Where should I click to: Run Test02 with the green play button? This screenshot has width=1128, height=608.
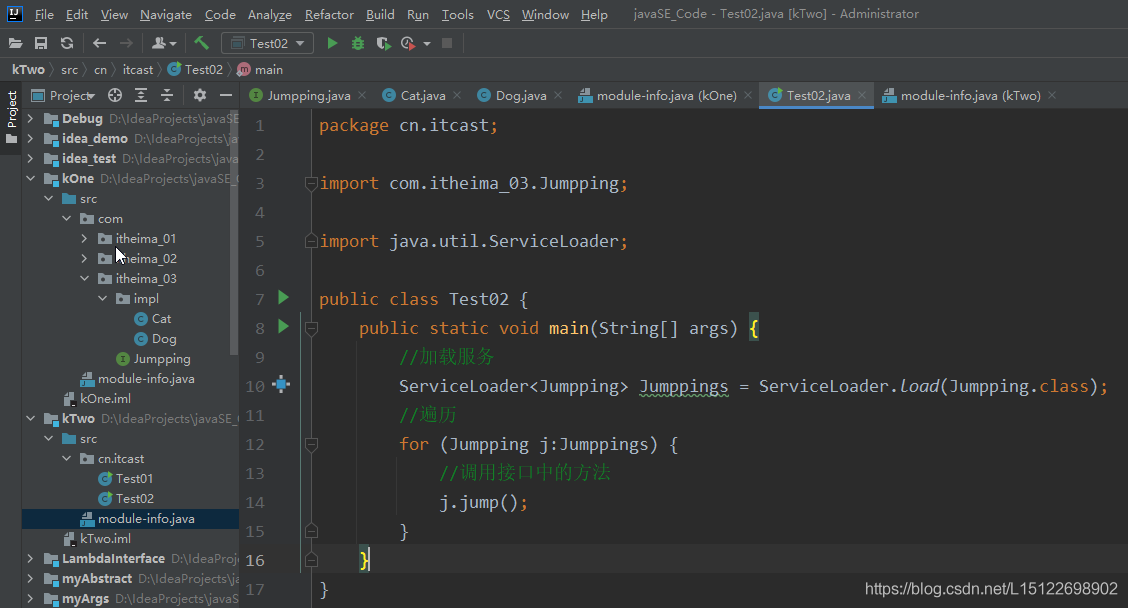[x=332, y=43]
